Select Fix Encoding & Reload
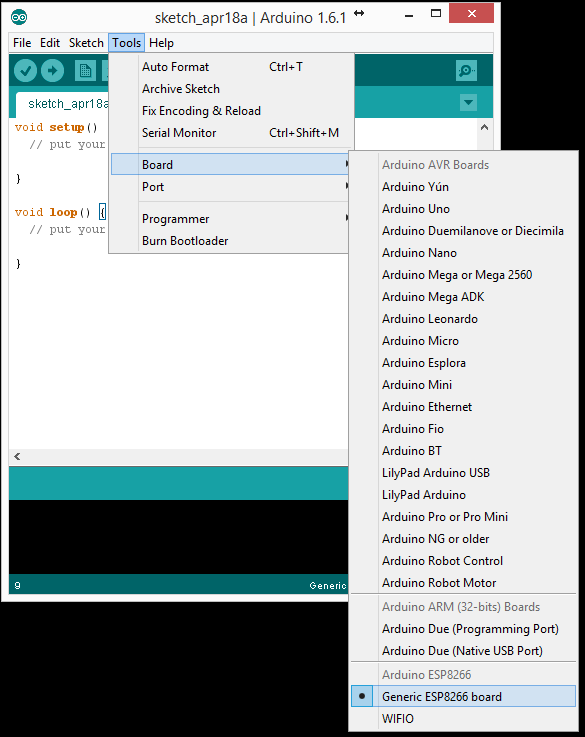The height and width of the screenshot is (737, 585). click(230, 111)
